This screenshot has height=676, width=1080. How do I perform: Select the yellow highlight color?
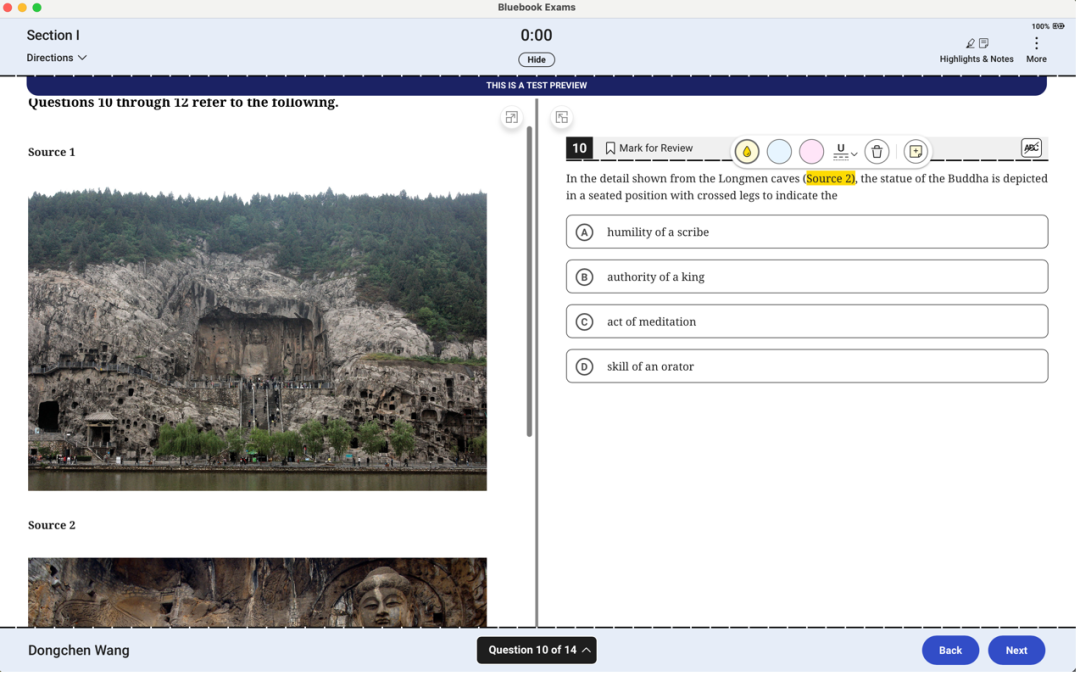(x=747, y=152)
